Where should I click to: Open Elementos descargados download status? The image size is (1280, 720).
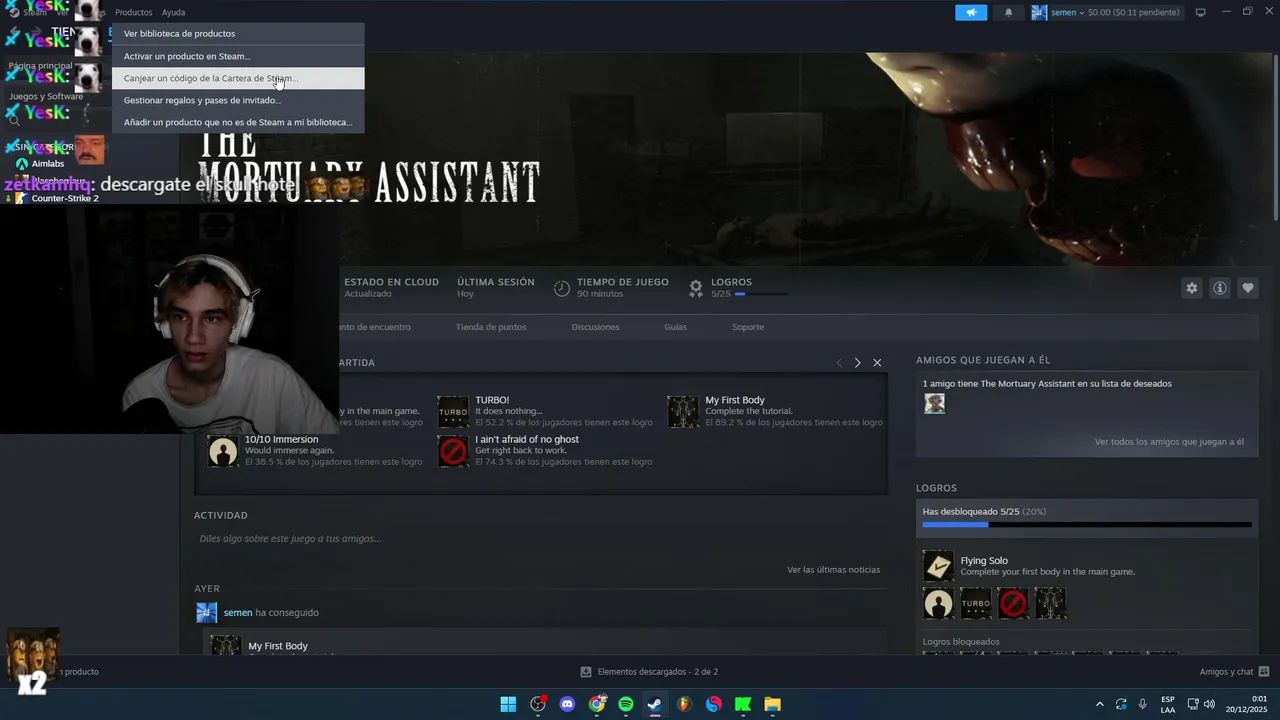point(649,672)
